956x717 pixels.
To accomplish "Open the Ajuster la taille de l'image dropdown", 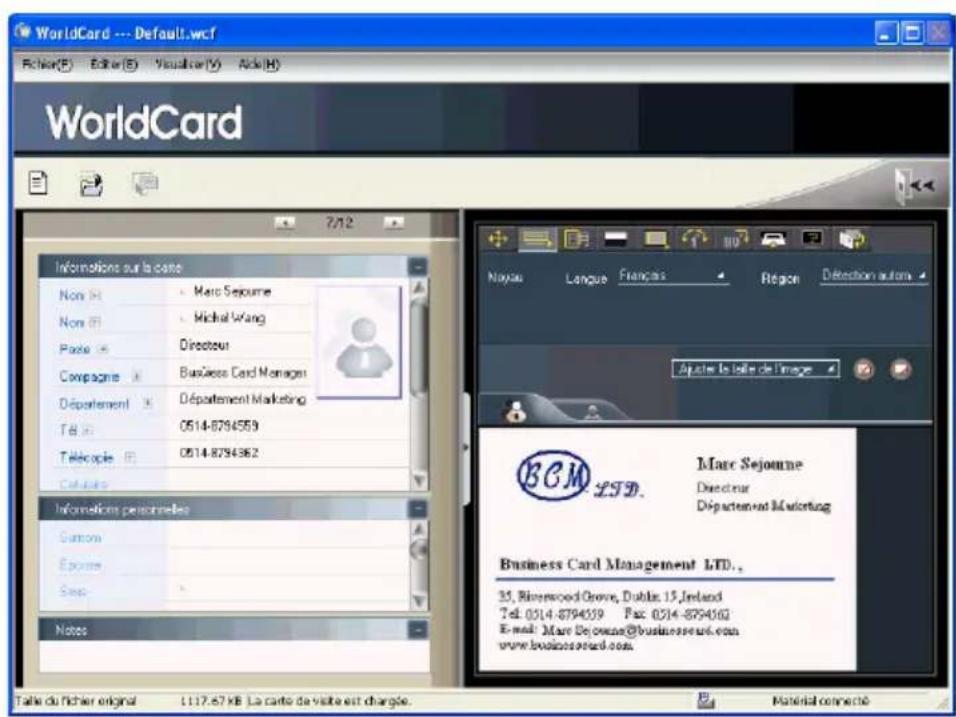I will pyautogui.click(x=756, y=369).
